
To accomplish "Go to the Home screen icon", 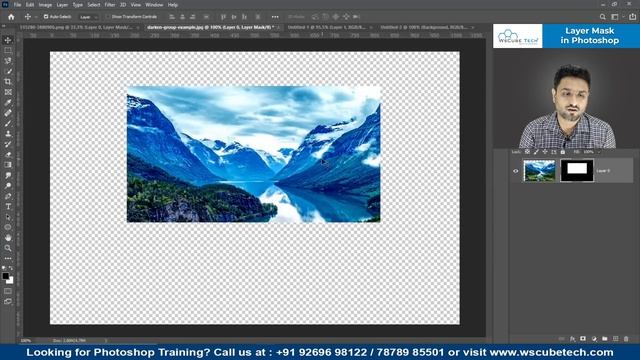I will pos(11,17).
